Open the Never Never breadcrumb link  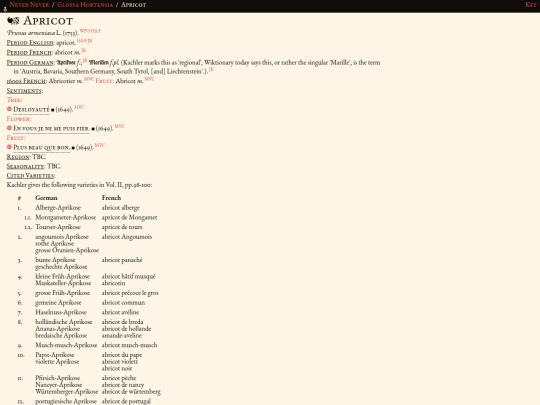coord(29,5)
